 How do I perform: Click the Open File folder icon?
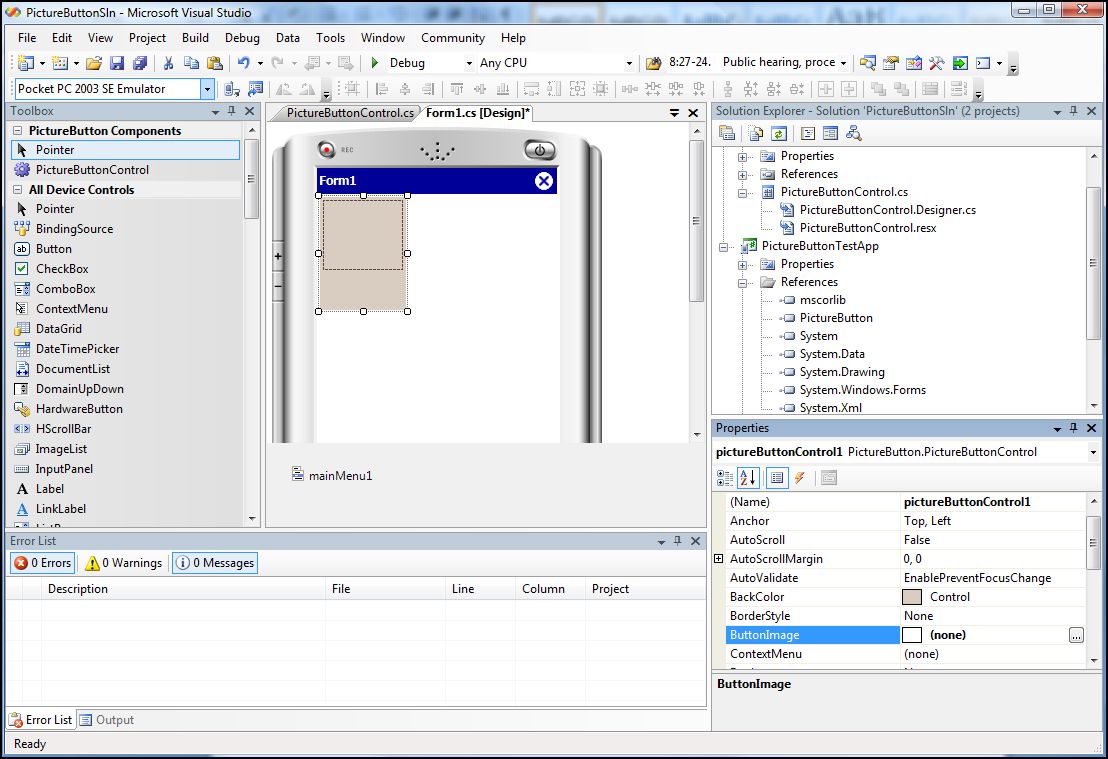click(x=93, y=63)
